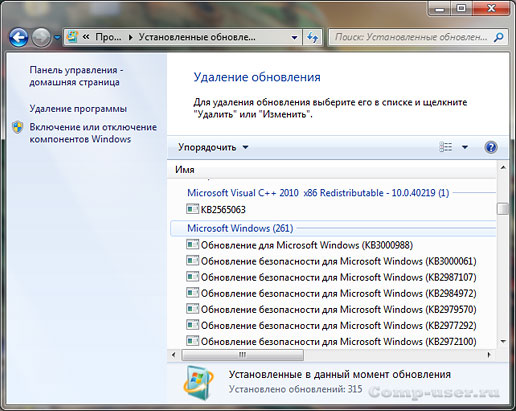Click the magnifier search icon
516x411 pixels.
(x=499, y=37)
